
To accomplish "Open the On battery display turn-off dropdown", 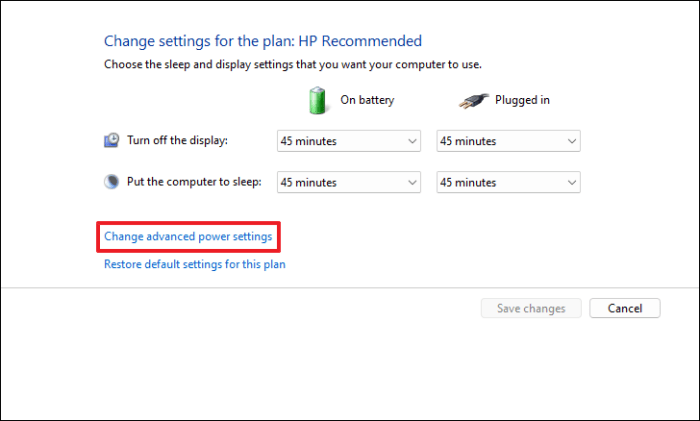I will pos(349,141).
